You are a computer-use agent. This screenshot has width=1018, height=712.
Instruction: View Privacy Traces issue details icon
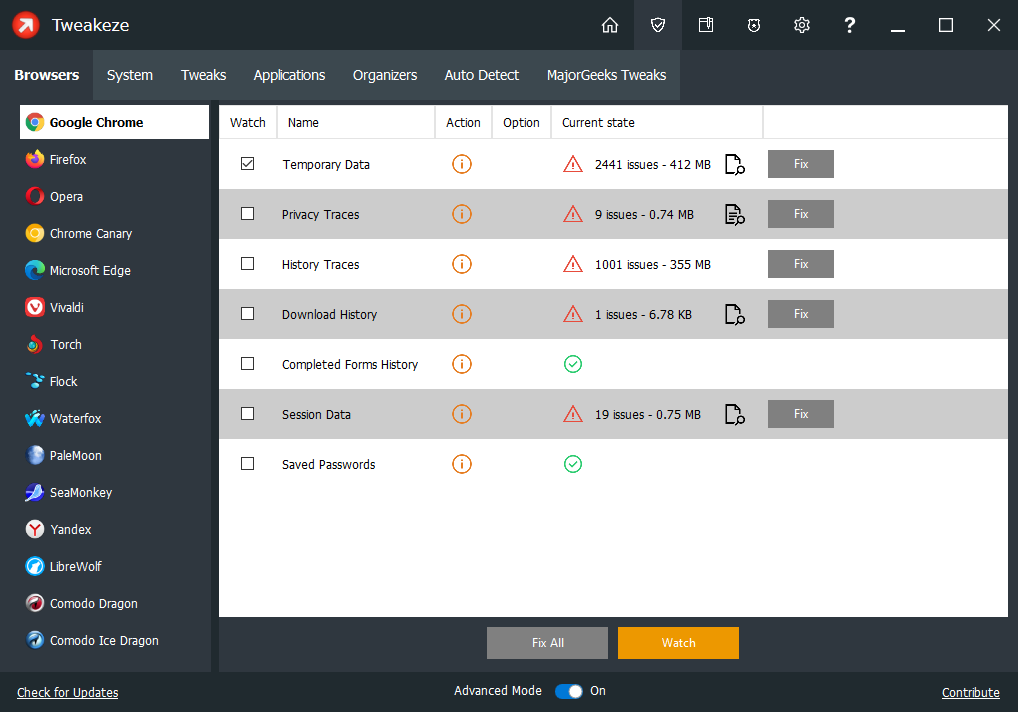[734, 214]
